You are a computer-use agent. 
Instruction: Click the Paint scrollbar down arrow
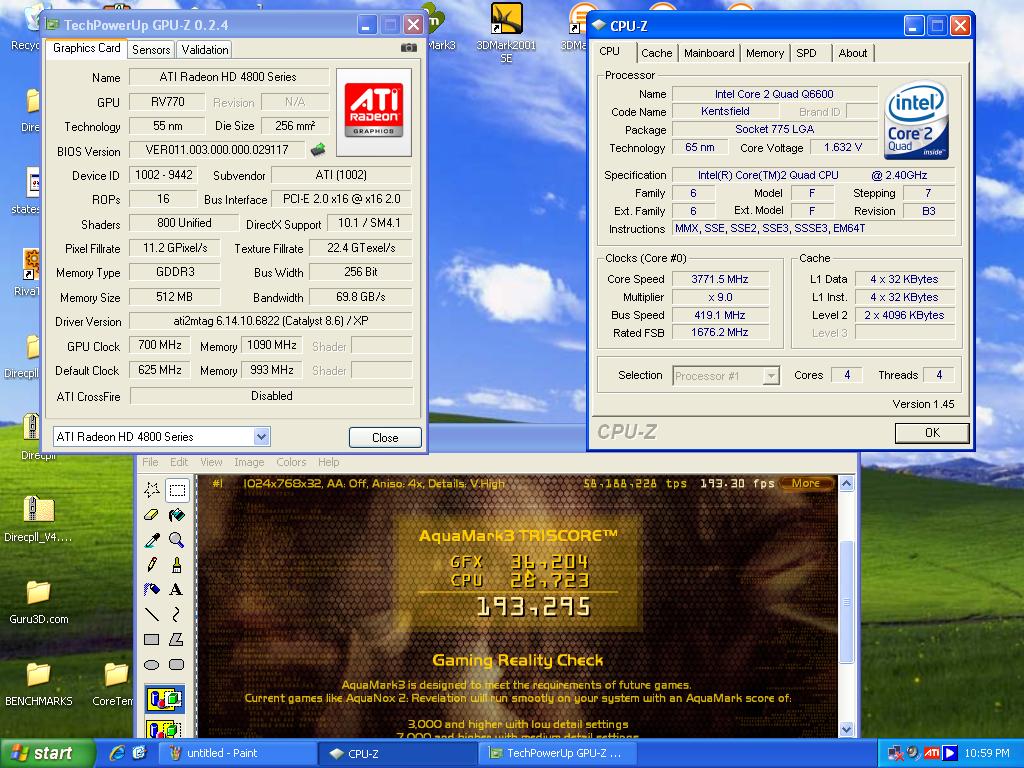click(847, 729)
